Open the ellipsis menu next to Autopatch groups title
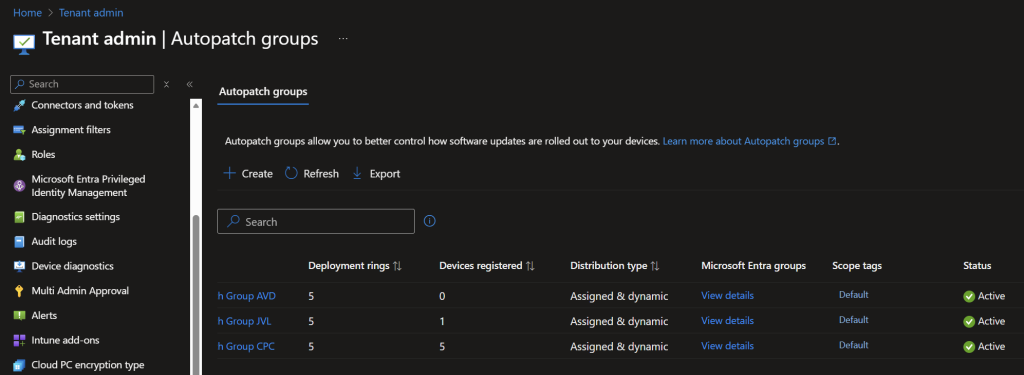This screenshot has width=1024, height=375. click(x=343, y=39)
